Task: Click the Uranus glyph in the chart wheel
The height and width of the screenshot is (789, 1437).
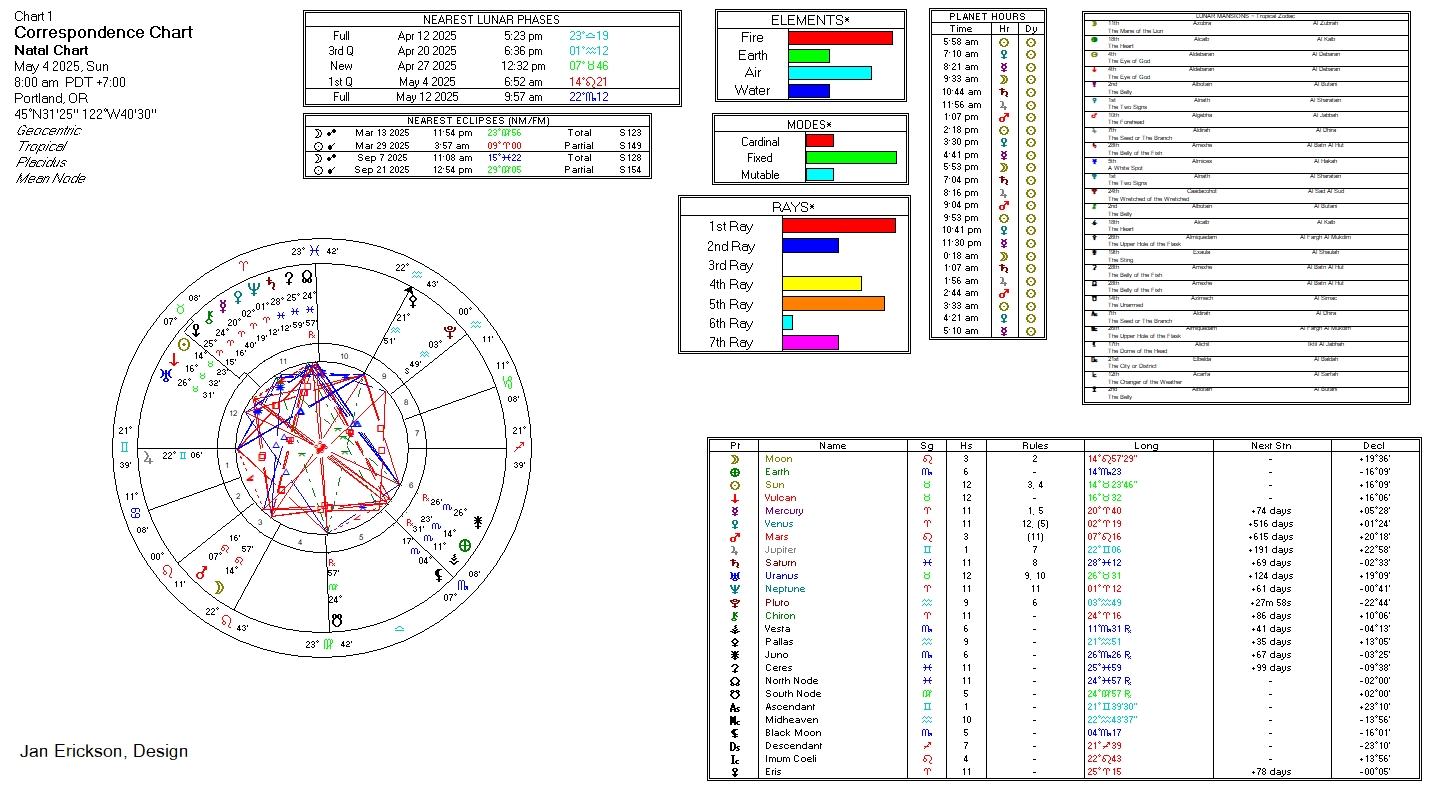Action: tap(164, 375)
